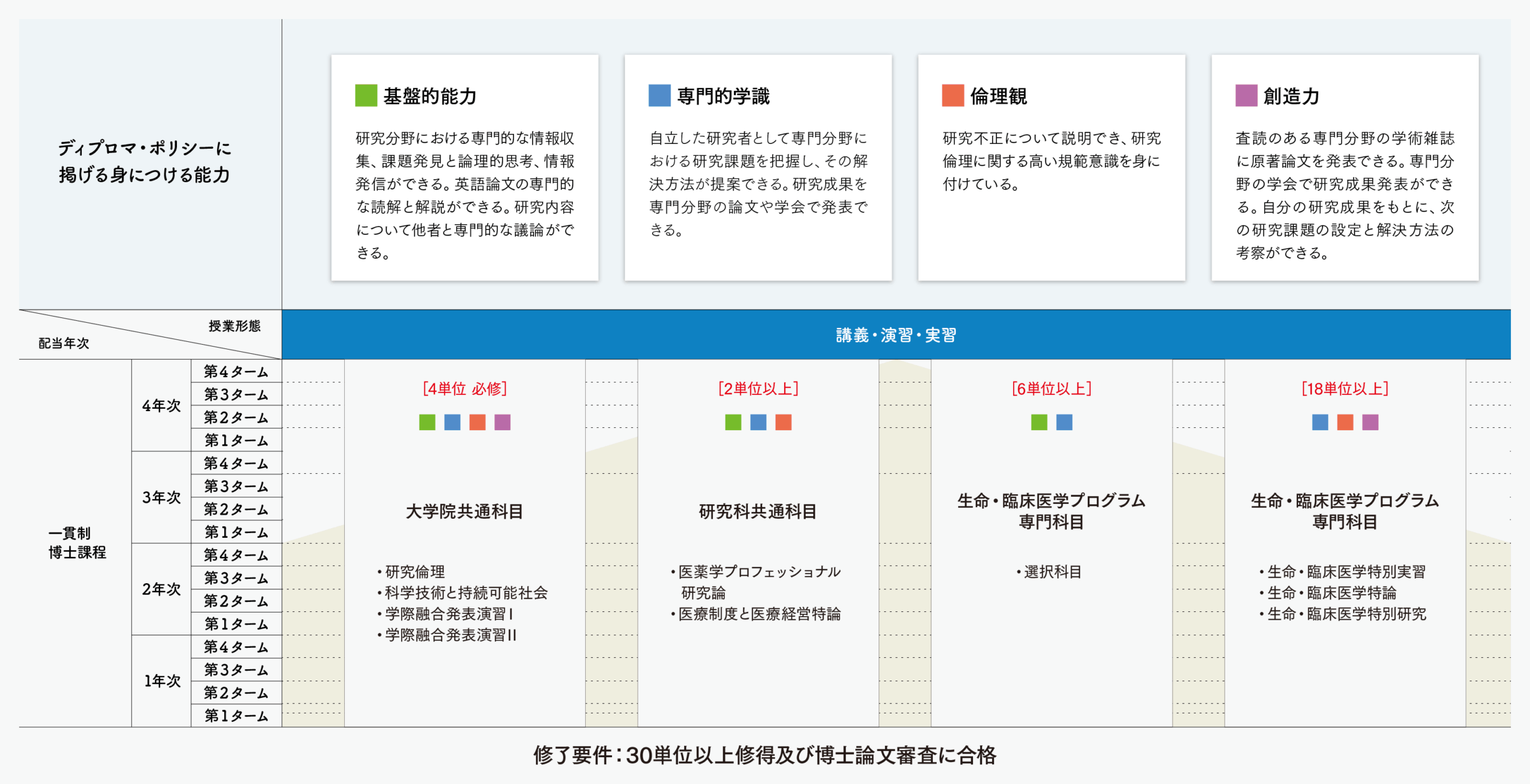Click purple square under 18単位以上

1370,422
